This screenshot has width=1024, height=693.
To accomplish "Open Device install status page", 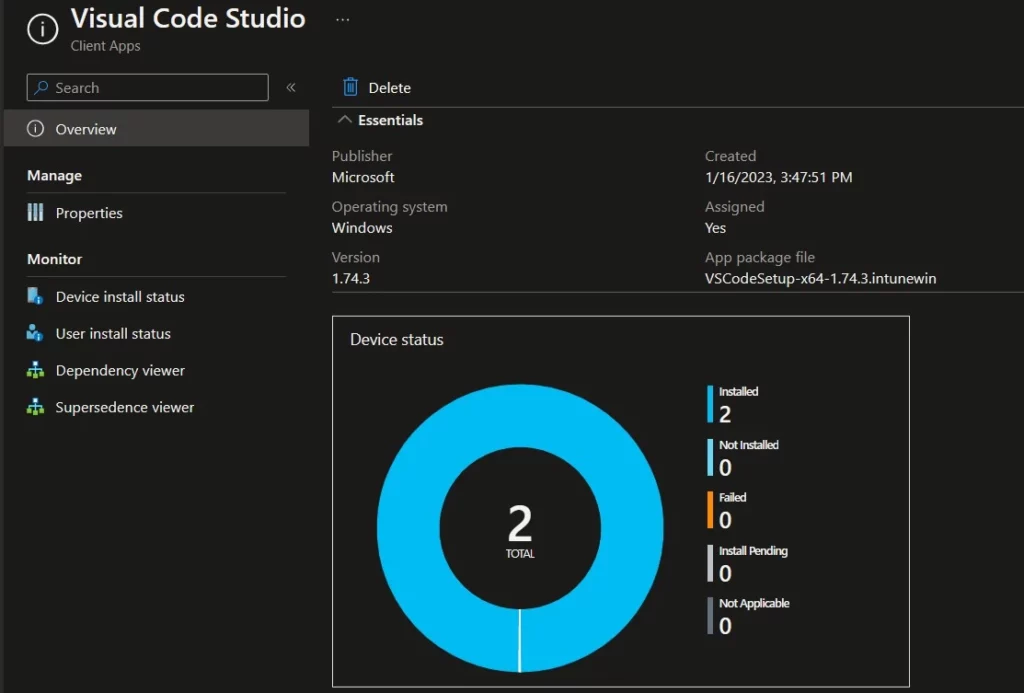I will 120,297.
